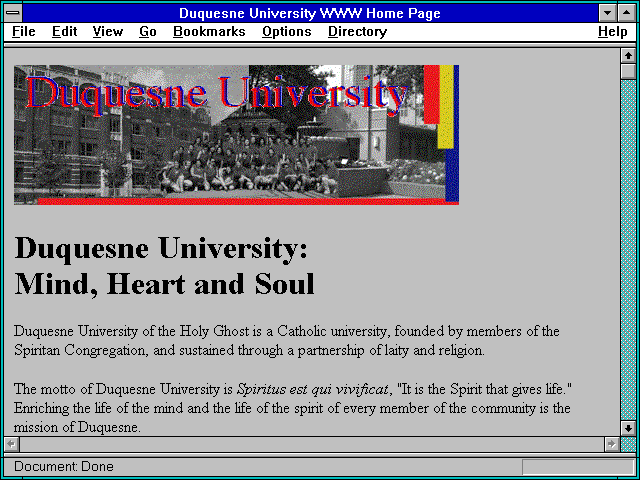Open the File menu
The width and height of the screenshot is (640, 480).
tap(24, 32)
